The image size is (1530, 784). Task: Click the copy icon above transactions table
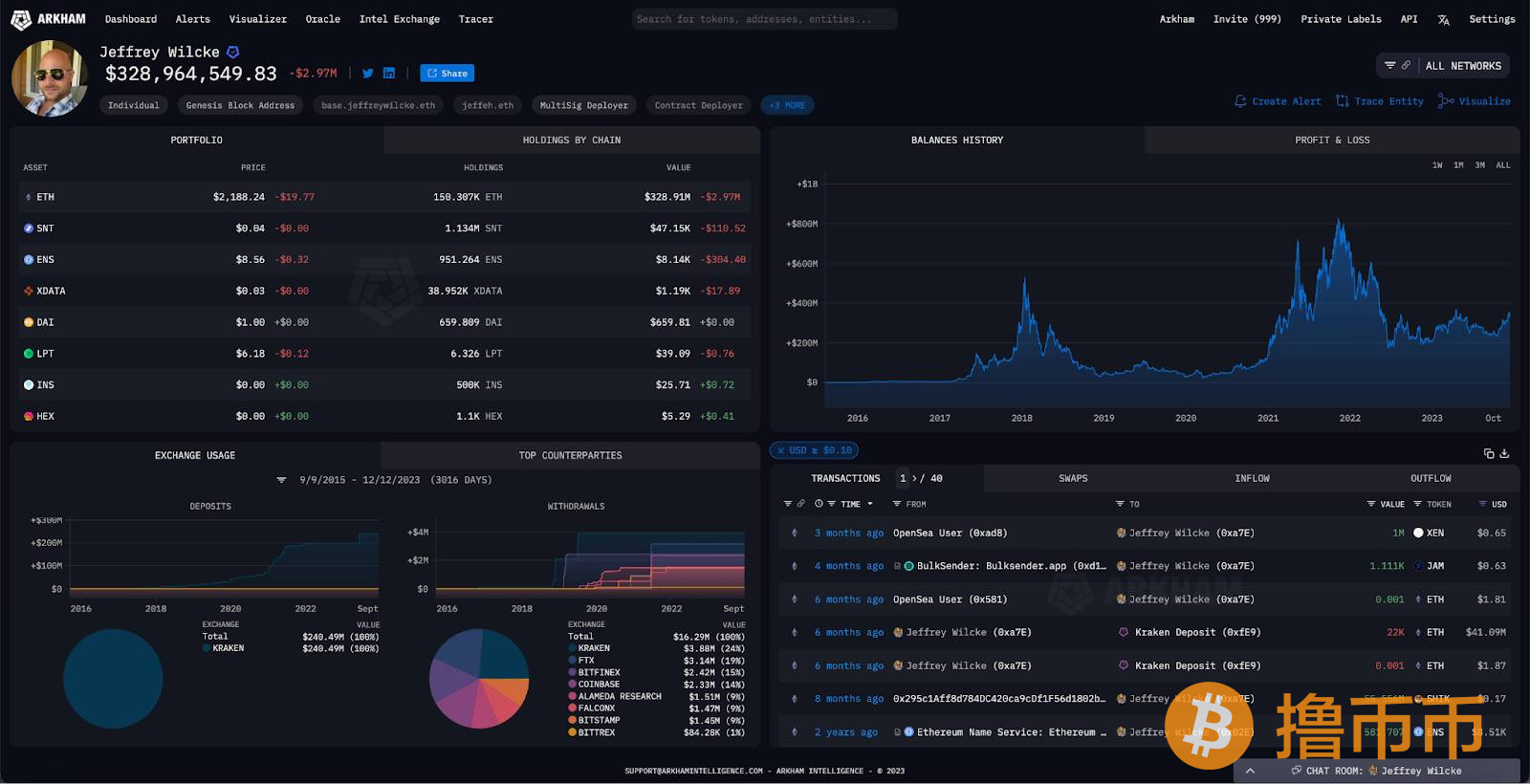point(1489,453)
